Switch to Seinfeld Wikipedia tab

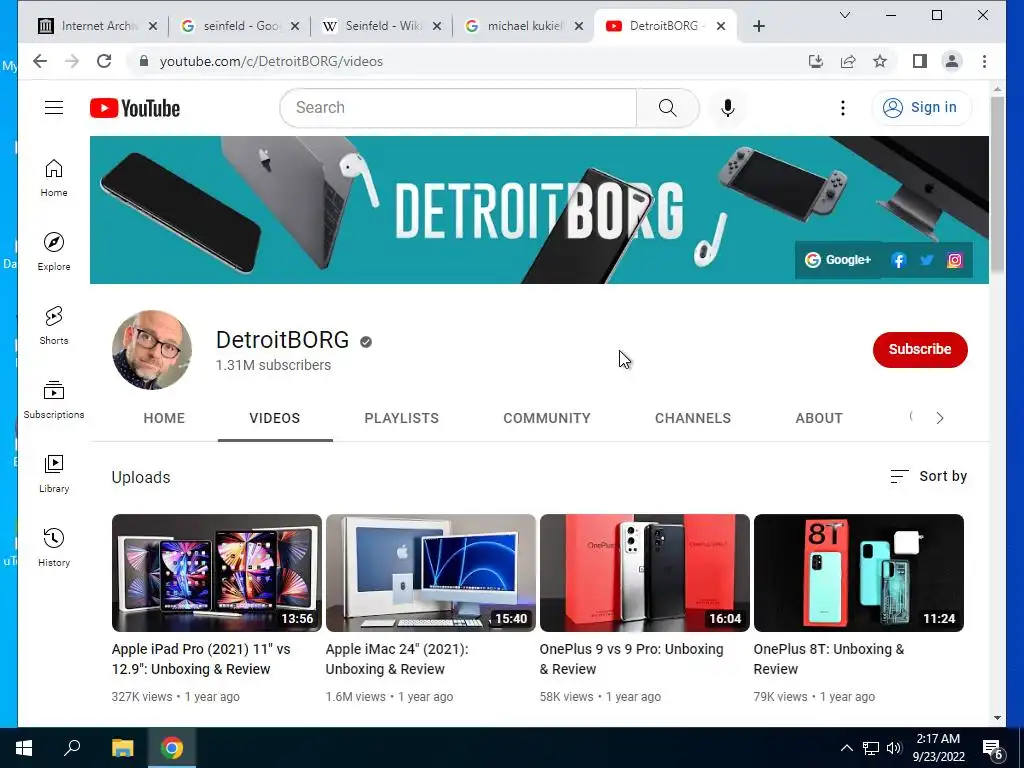(x=383, y=26)
